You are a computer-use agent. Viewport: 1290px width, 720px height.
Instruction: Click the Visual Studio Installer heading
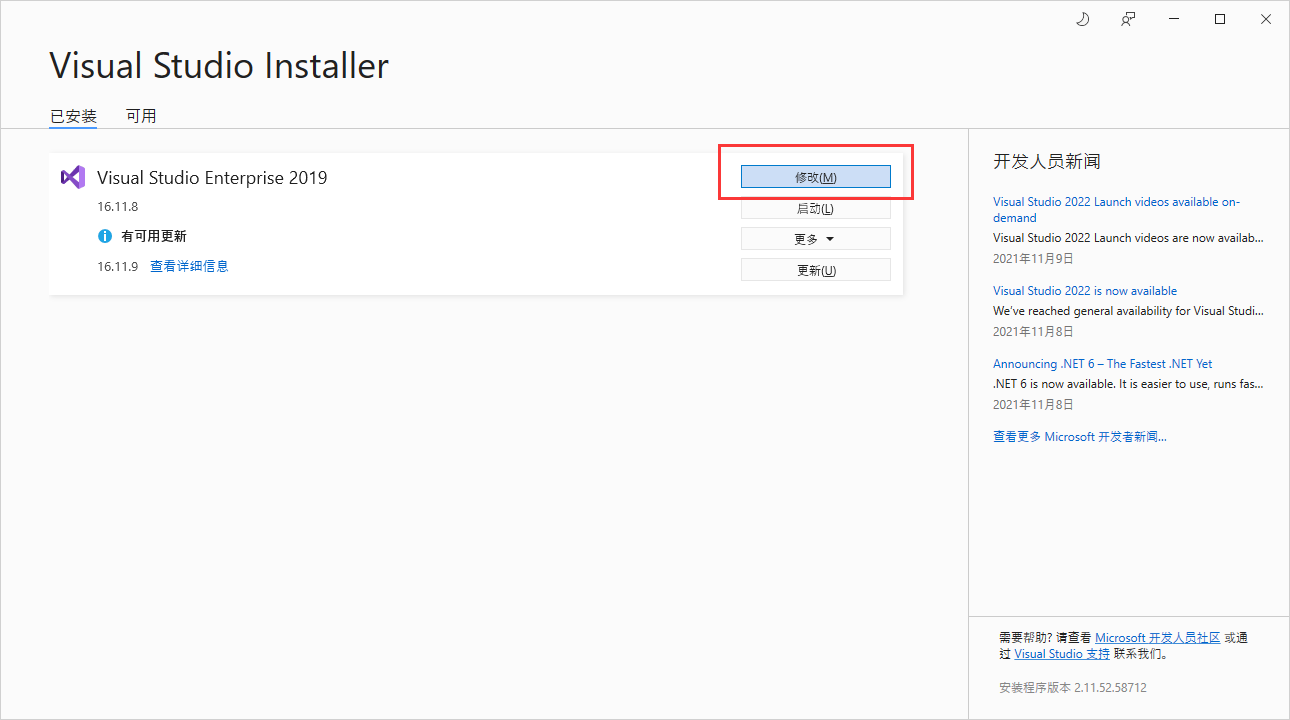coord(219,66)
